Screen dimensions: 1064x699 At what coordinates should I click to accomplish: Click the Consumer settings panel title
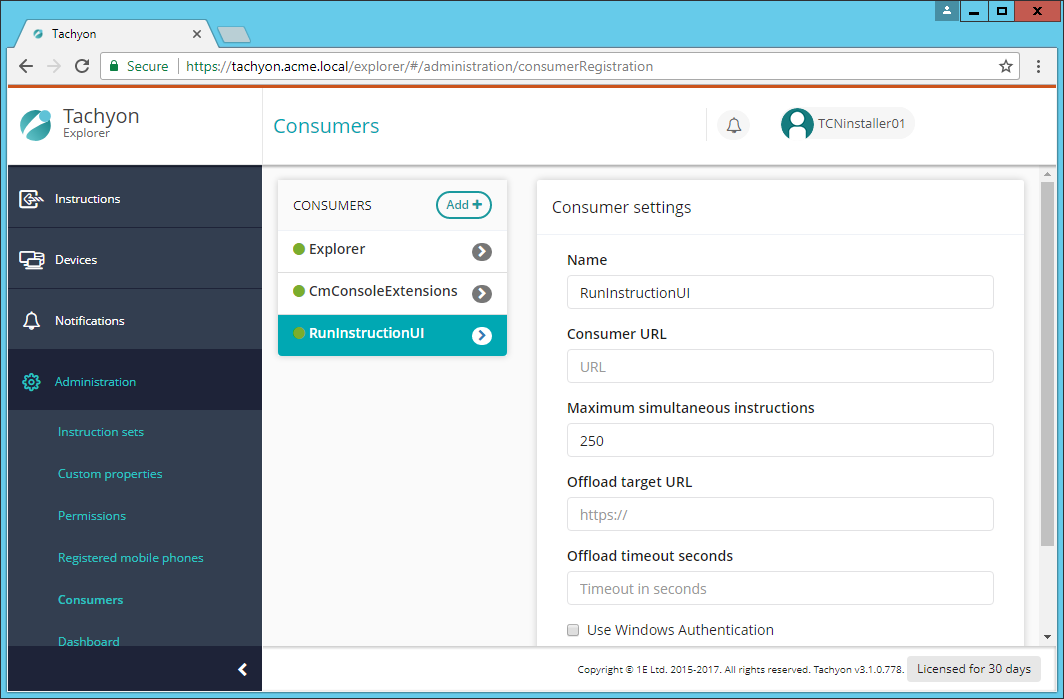622,207
